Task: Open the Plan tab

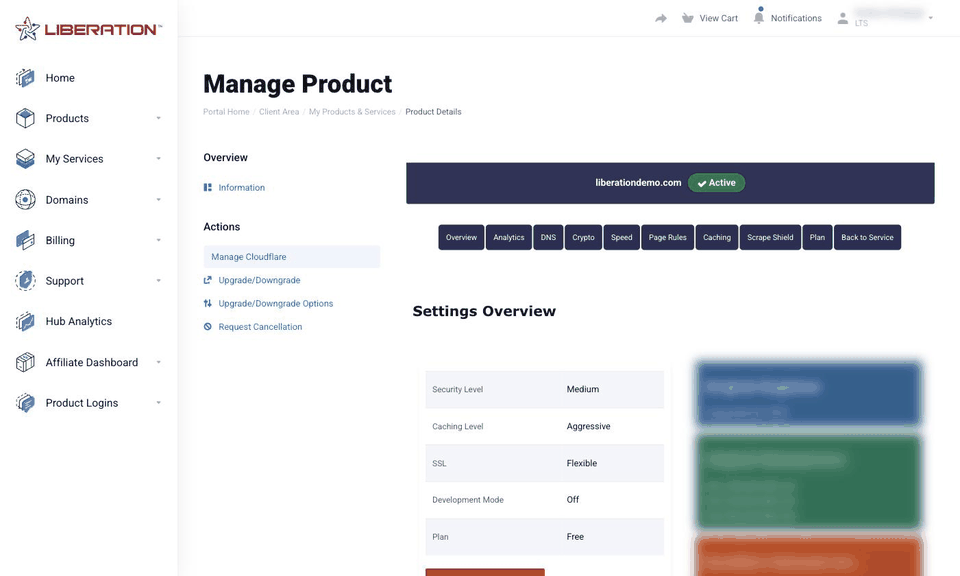Action: 817,238
